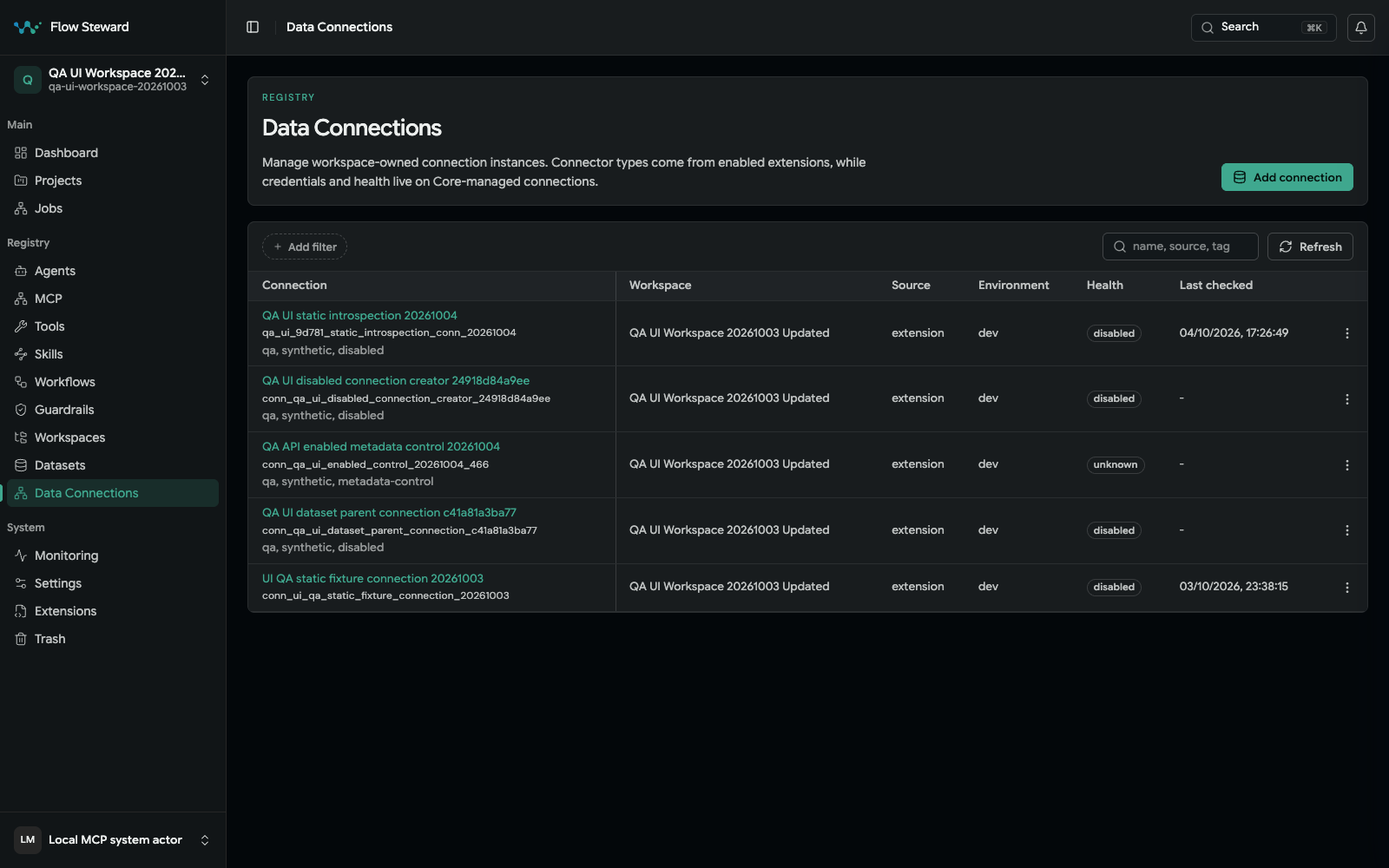Click timestamp 04/10/2026, 17:26:49
Viewport: 1389px width, 868px height.
pyautogui.click(x=1234, y=332)
